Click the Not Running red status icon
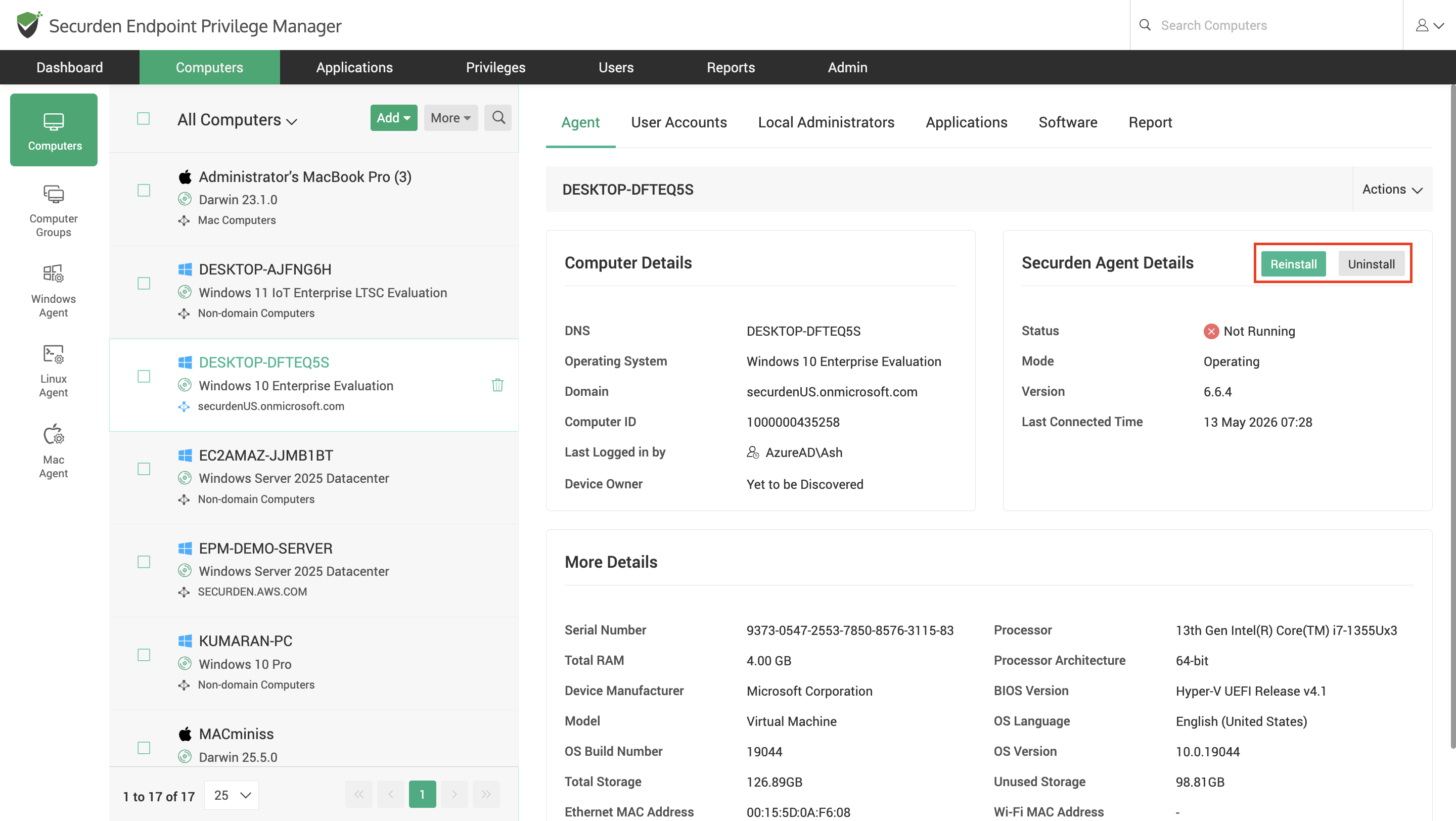The width and height of the screenshot is (1456, 821). click(1211, 331)
